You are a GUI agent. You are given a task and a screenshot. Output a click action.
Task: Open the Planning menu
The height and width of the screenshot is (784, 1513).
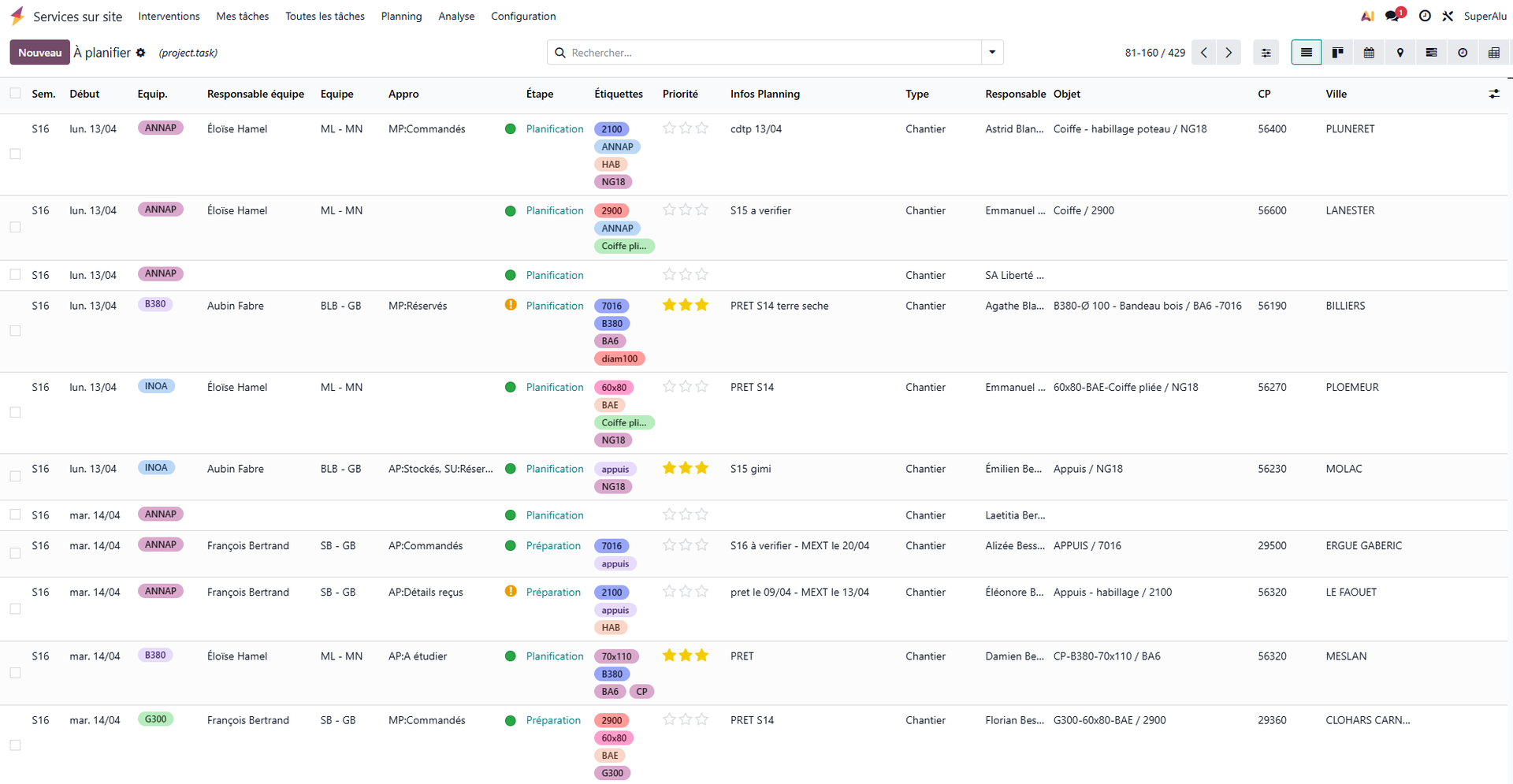tap(401, 16)
